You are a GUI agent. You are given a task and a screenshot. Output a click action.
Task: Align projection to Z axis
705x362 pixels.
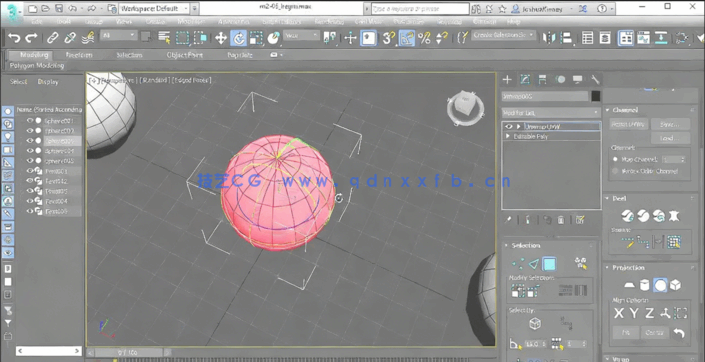coord(649,313)
